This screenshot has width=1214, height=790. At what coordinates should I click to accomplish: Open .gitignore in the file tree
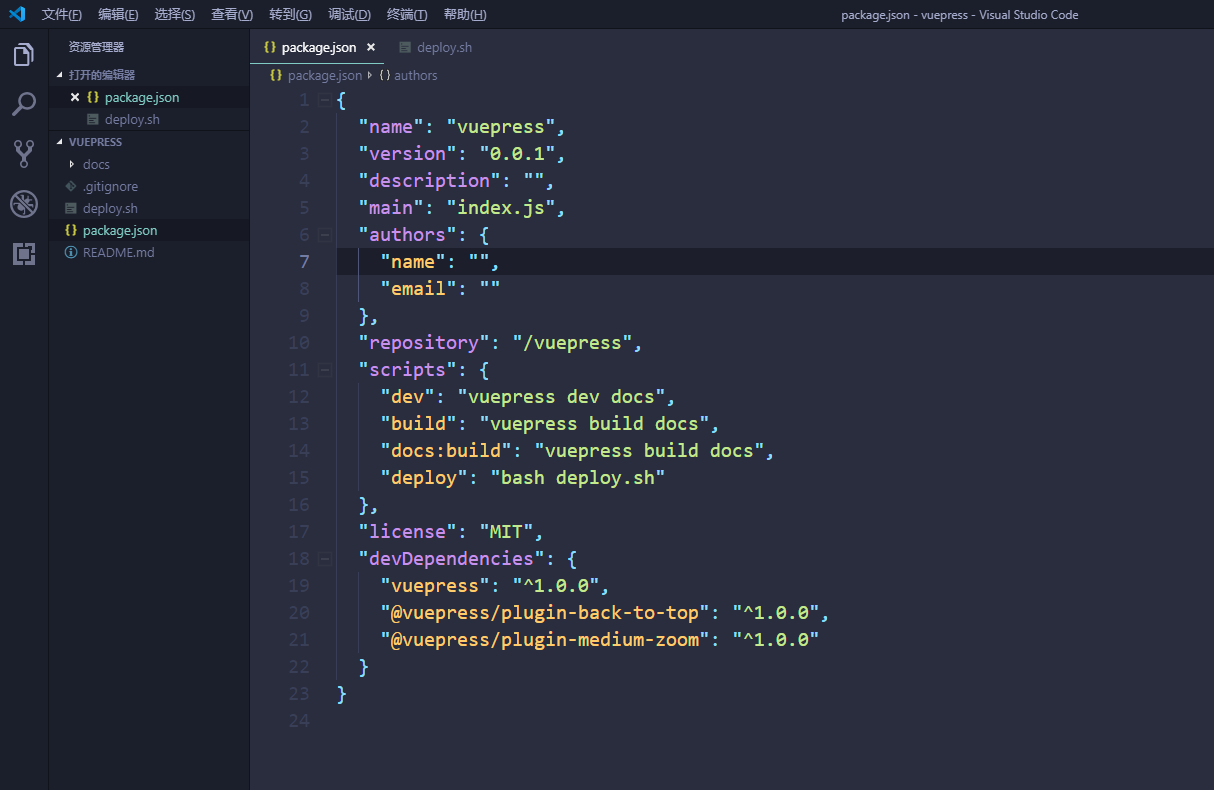pyautogui.click(x=149, y=186)
